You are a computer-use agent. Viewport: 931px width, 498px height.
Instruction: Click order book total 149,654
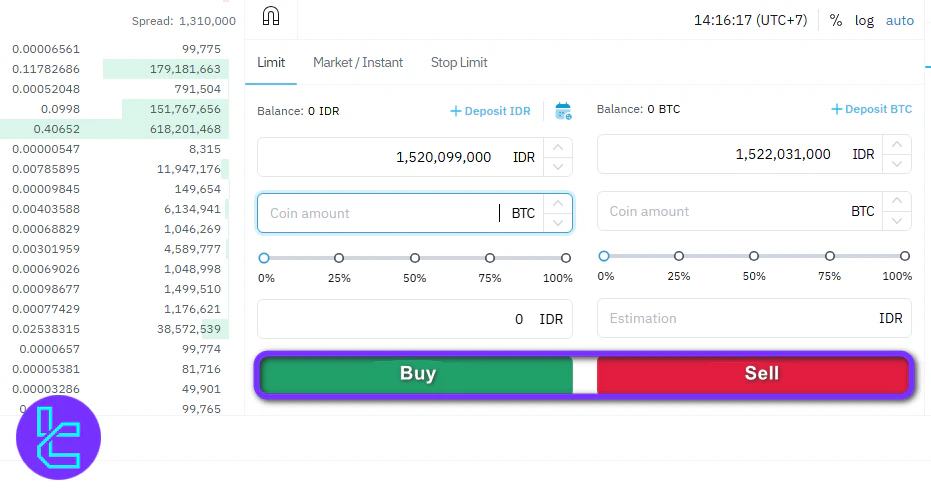click(198, 189)
